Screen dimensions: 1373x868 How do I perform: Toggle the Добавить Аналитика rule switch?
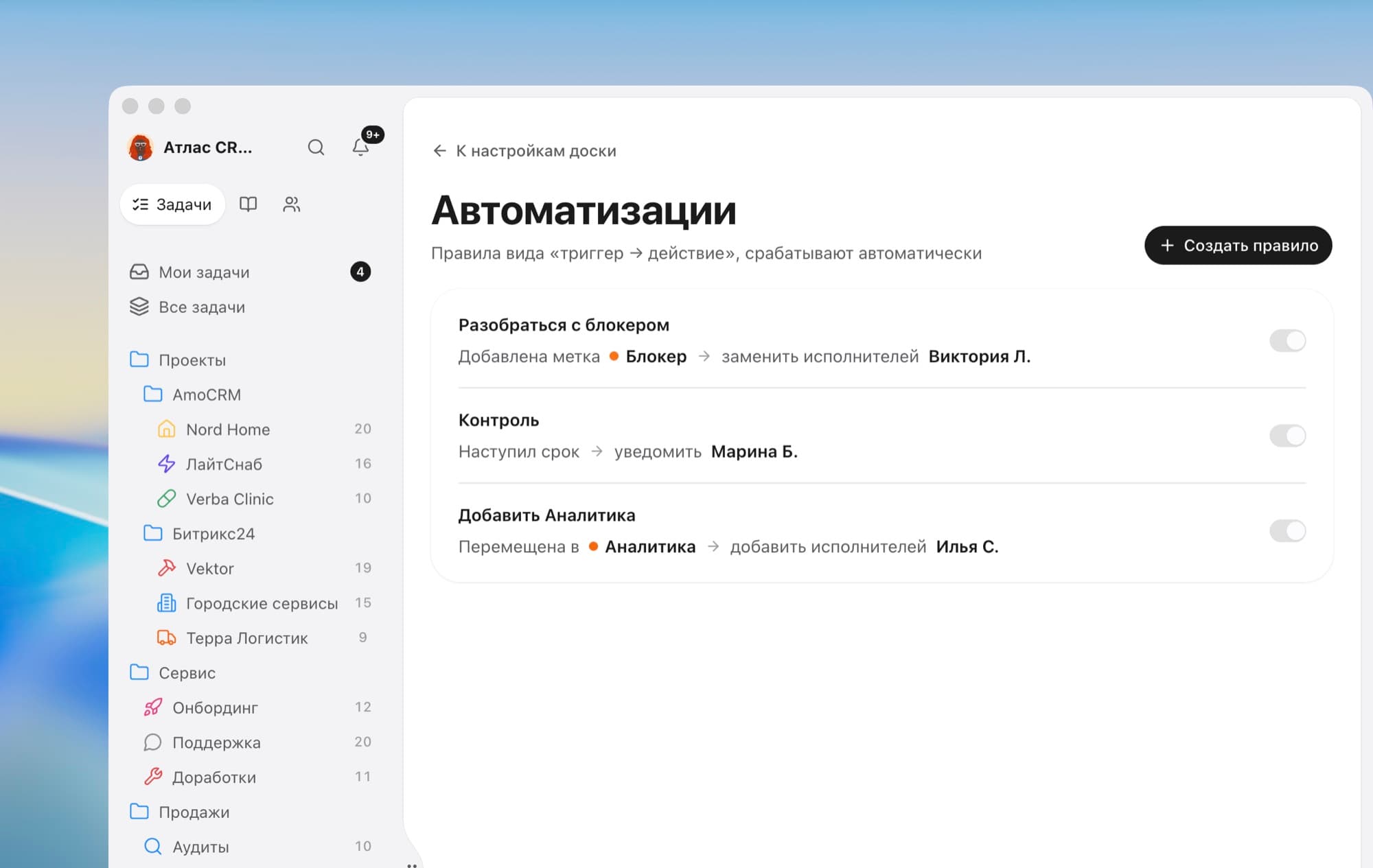coord(1287,530)
